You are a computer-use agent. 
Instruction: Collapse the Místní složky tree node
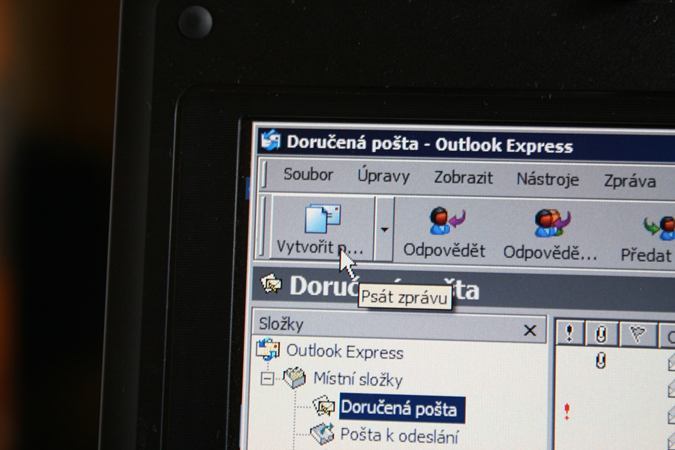point(267,379)
